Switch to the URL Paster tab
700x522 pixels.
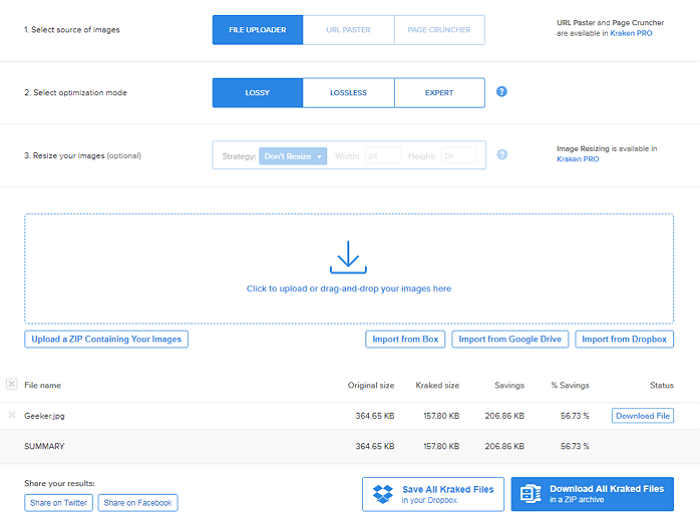tap(347, 30)
